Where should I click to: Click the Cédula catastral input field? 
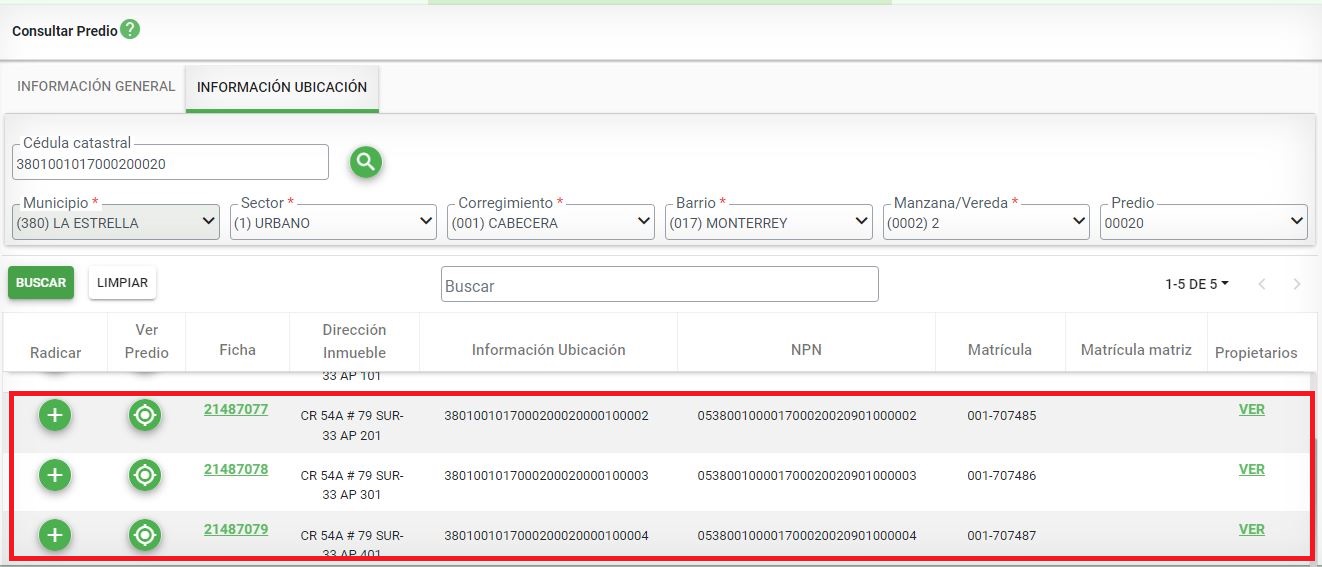point(170,164)
